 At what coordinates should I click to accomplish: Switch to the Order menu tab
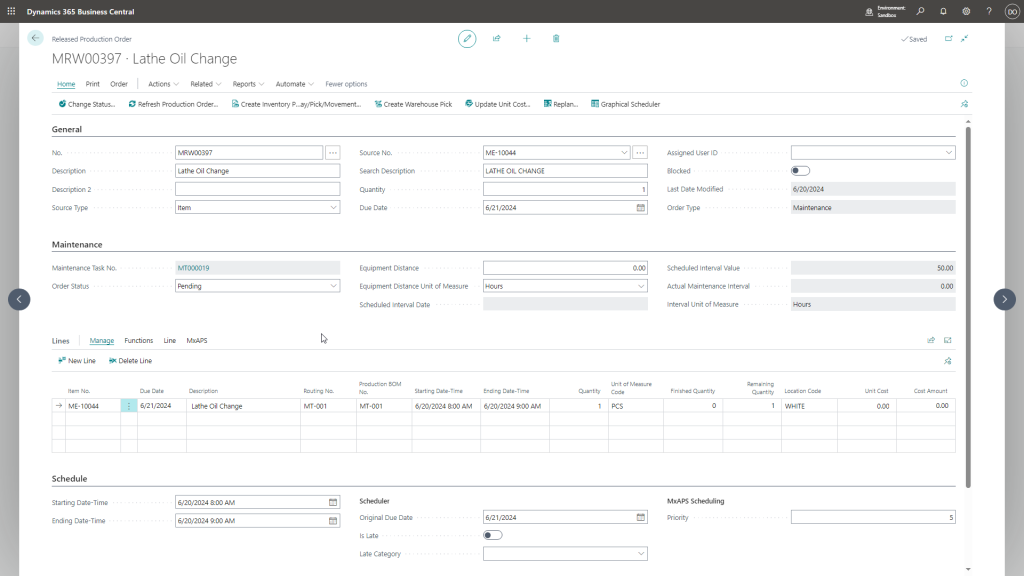click(x=119, y=83)
